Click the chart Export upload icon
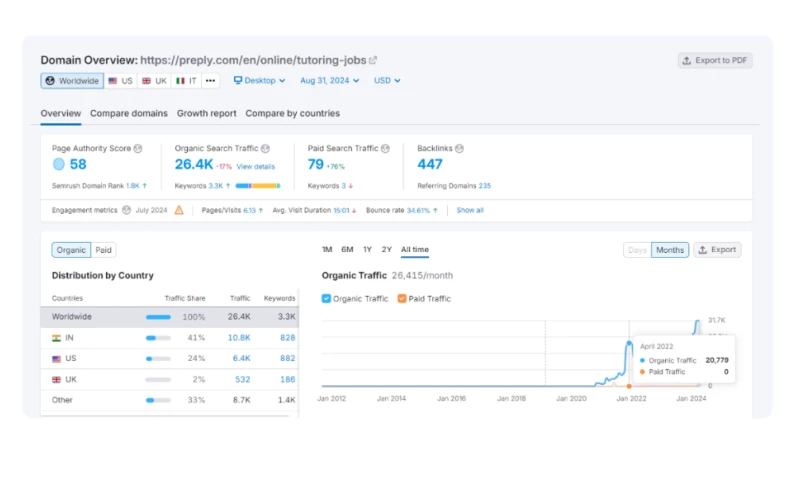This screenshot has width=800, height=480. pos(703,250)
